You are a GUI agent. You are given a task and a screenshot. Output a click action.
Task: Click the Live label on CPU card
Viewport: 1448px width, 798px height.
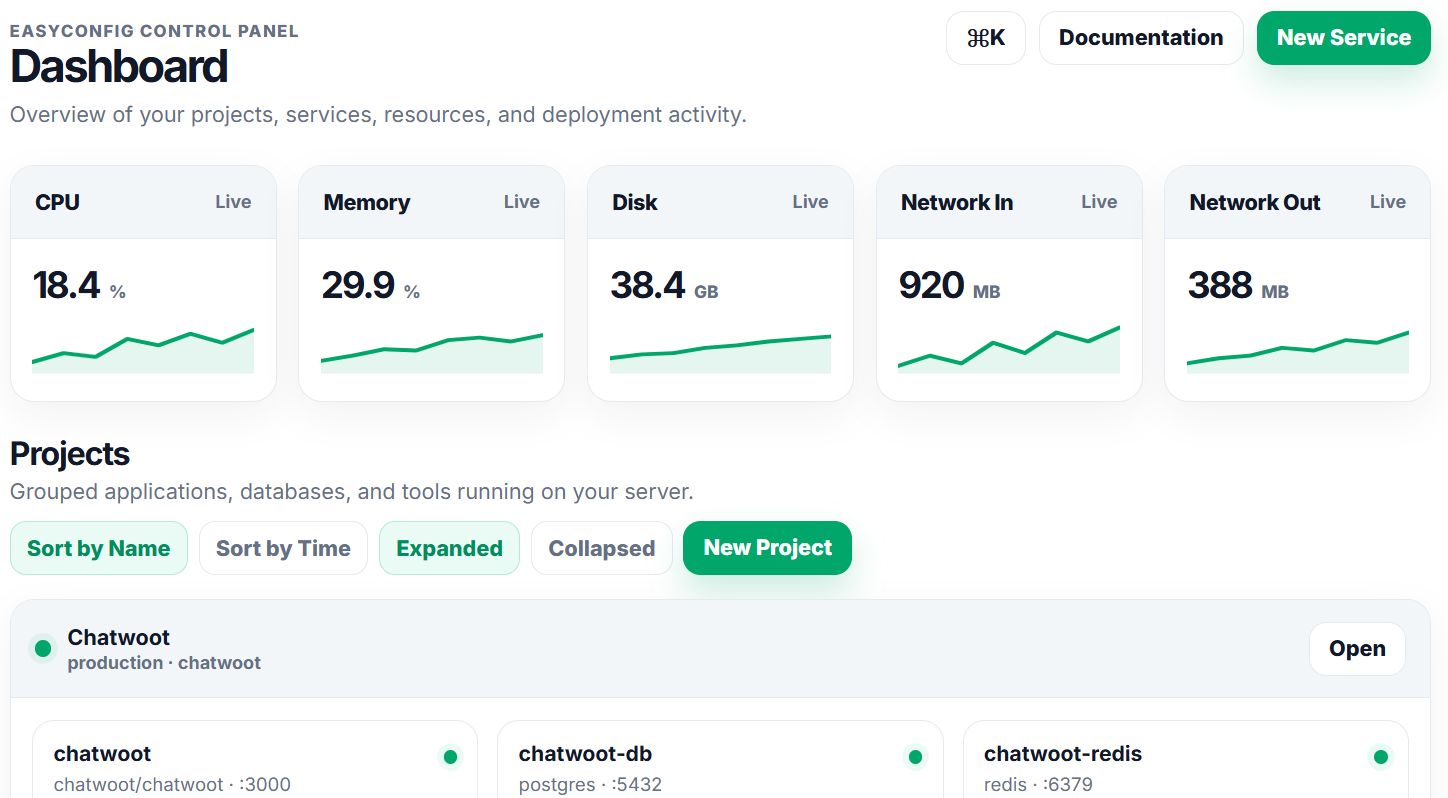coord(233,202)
